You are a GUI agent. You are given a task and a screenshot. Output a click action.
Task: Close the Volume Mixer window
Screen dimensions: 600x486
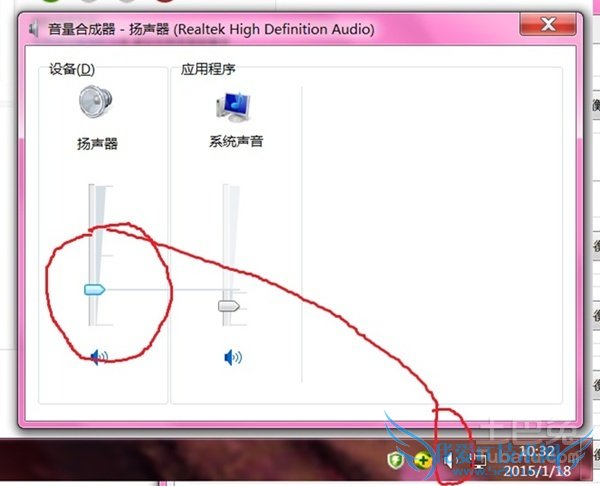pyautogui.click(x=548, y=24)
